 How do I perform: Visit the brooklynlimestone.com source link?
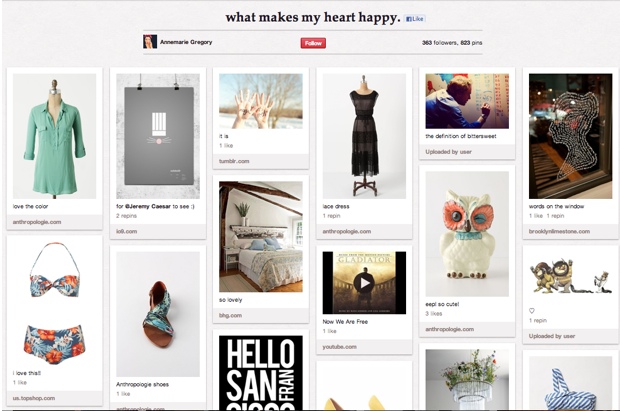click(x=559, y=231)
